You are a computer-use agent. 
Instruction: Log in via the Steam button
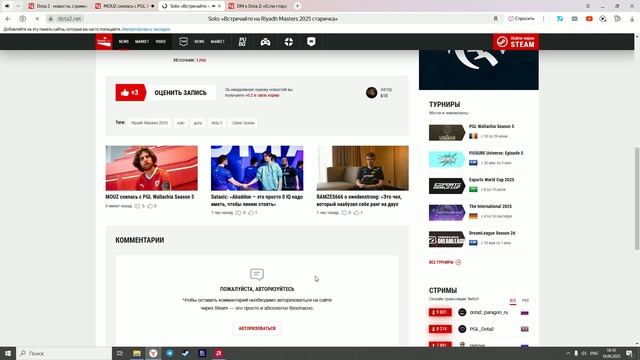[516, 42]
